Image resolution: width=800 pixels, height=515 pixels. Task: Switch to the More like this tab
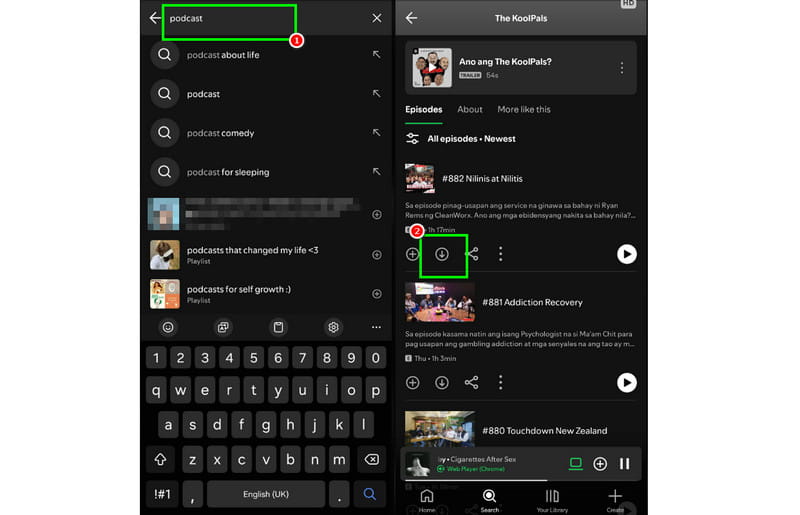[x=523, y=109]
